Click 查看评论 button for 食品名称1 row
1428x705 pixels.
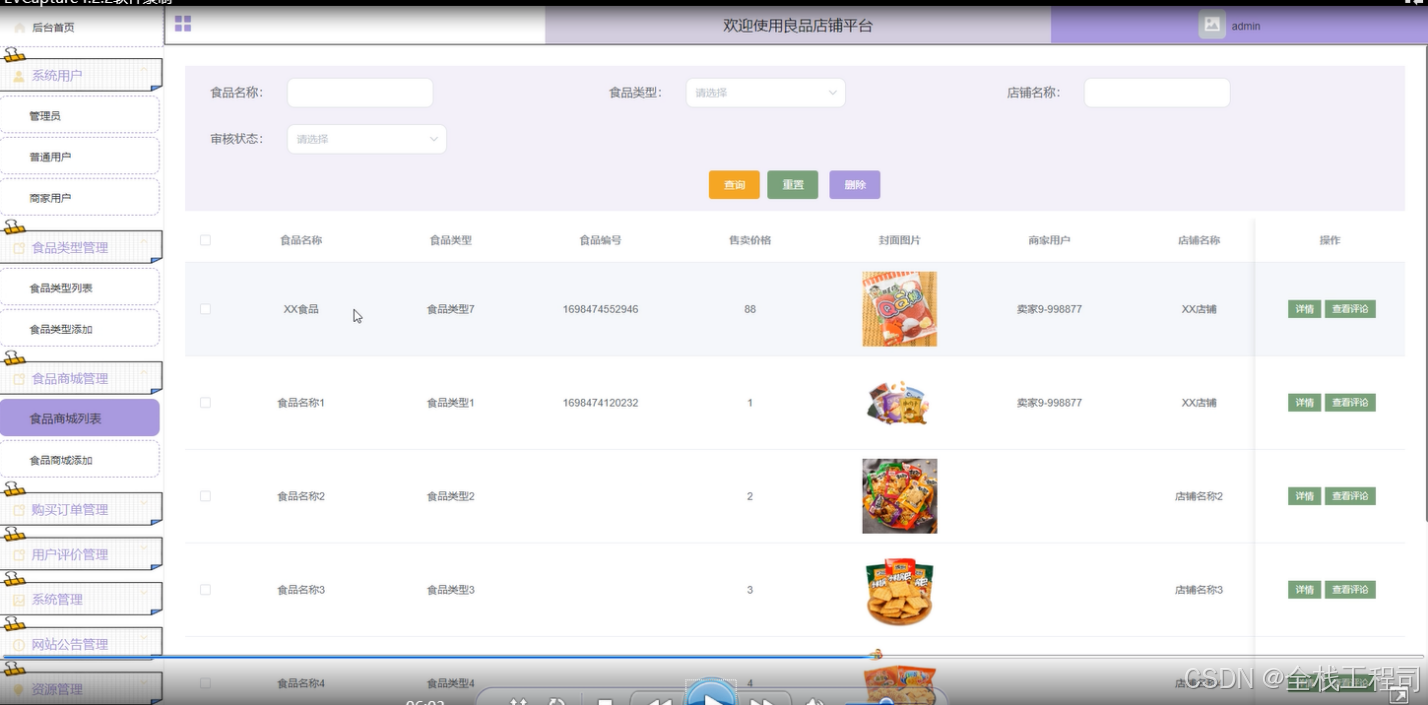point(1350,402)
